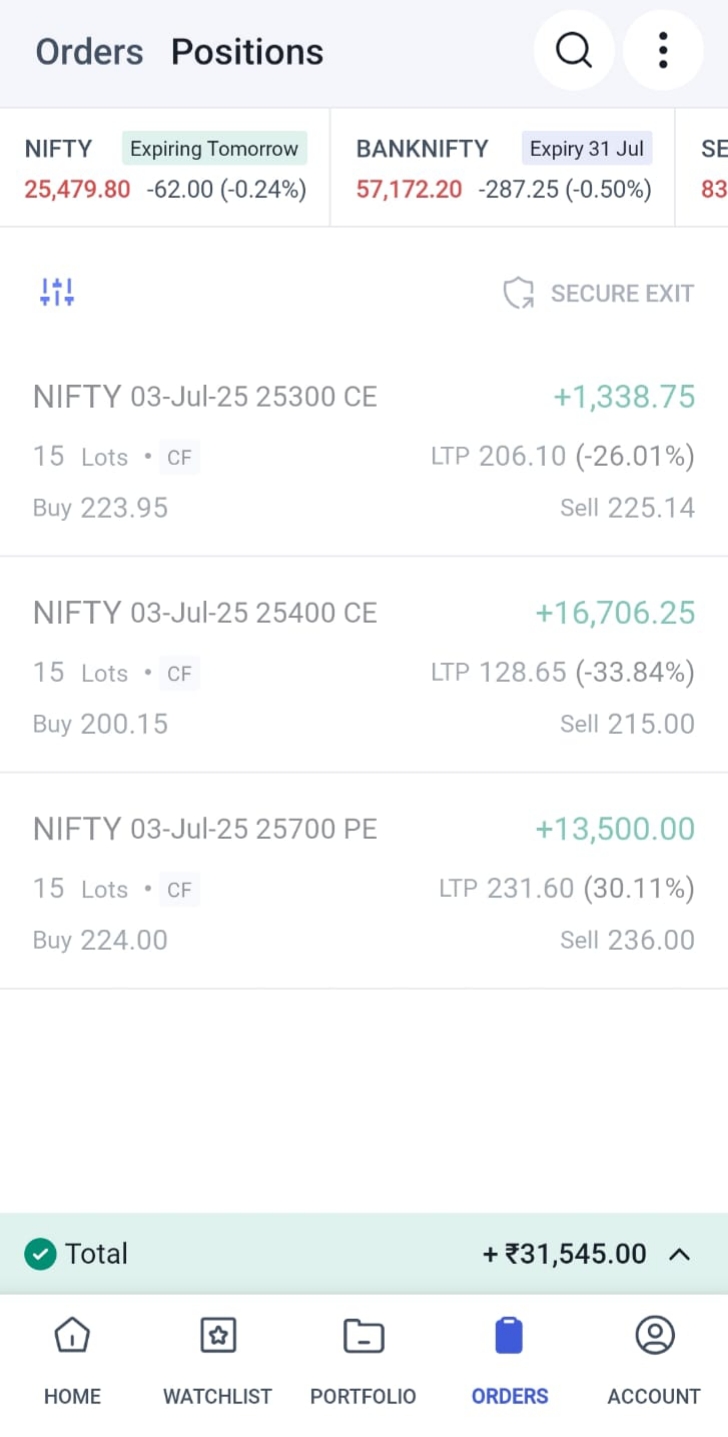Open the BANKNIFTY index ticker card
Viewport: 728px width, 1437px height.
pos(503,169)
